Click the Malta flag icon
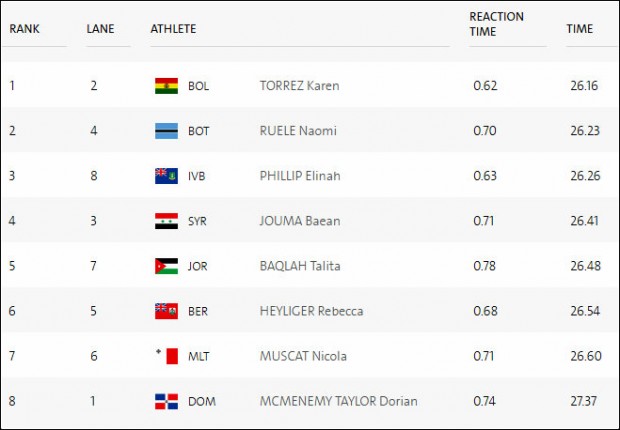The width and height of the screenshot is (620, 430). [x=166, y=356]
